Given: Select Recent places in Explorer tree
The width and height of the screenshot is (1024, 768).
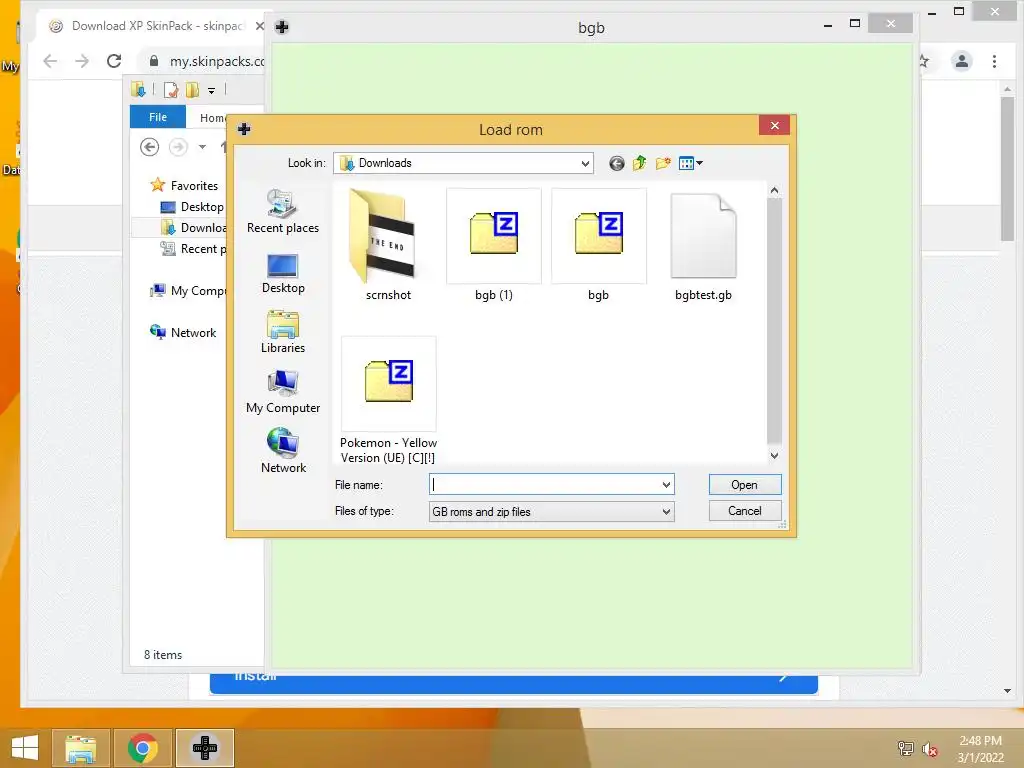Looking at the screenshot, I should 194,248.
